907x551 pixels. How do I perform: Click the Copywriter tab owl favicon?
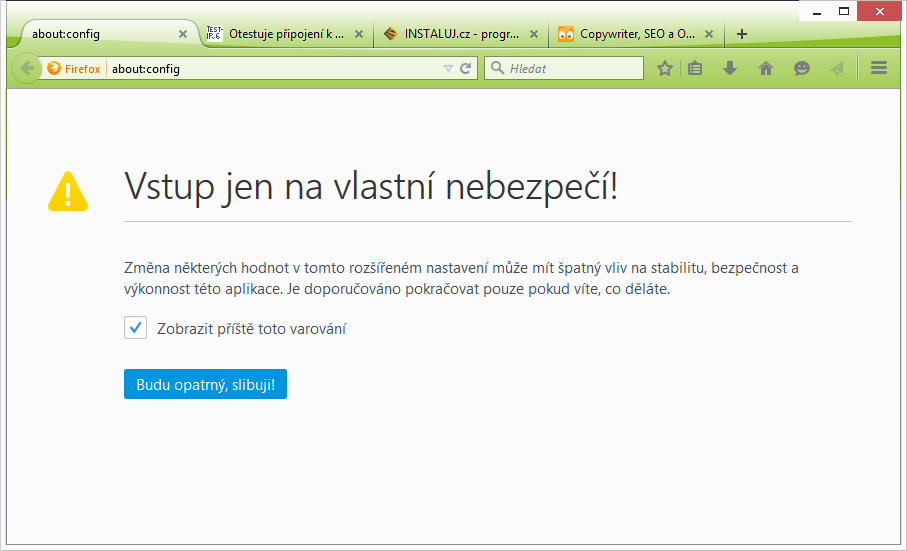click(x=566, y=34)
